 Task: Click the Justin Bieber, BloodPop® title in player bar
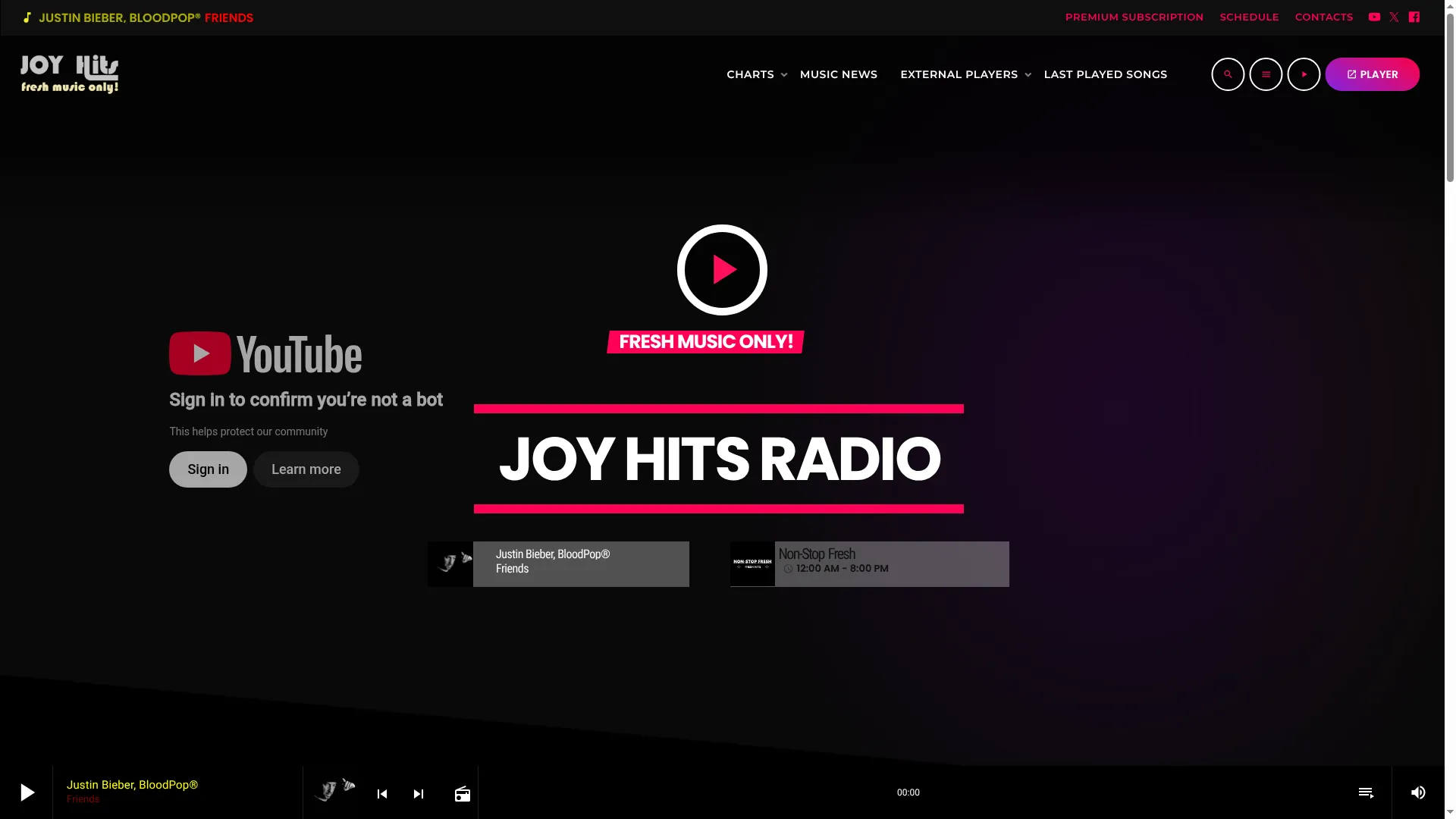pos(132,785)
